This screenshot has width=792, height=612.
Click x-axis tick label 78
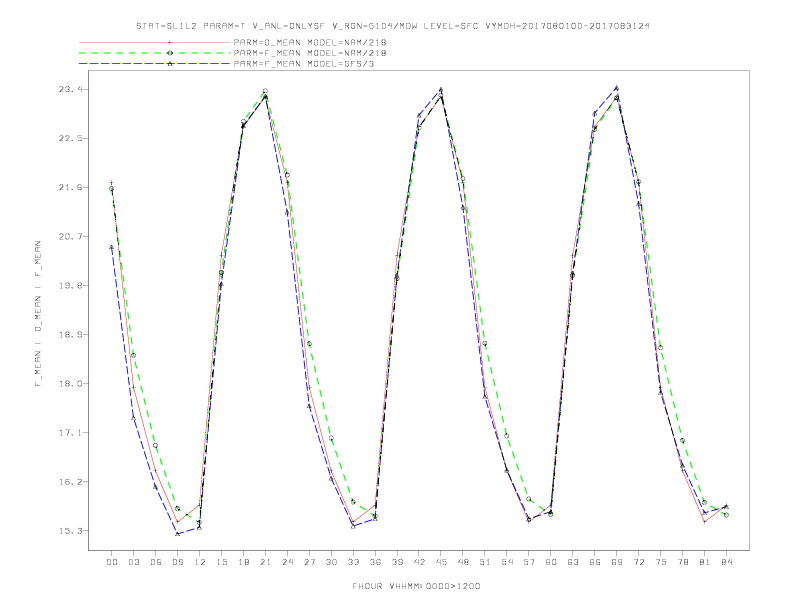pyautogui.click(x=683, y=562)
